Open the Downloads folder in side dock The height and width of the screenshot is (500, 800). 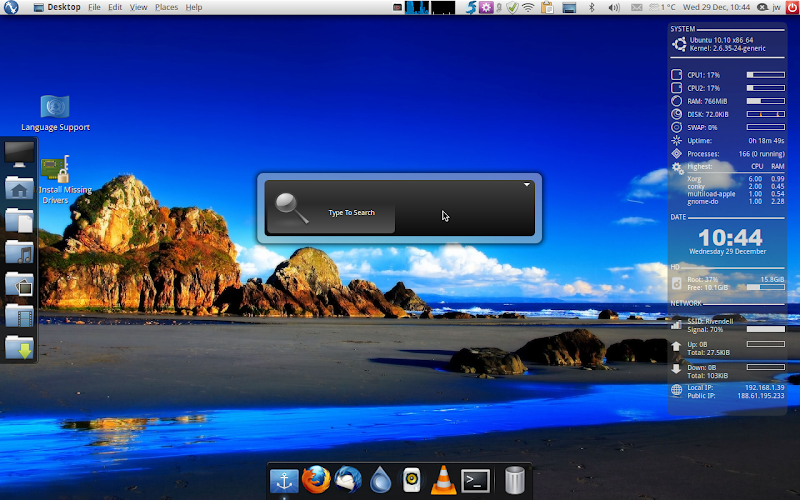[x=19, y=348]
